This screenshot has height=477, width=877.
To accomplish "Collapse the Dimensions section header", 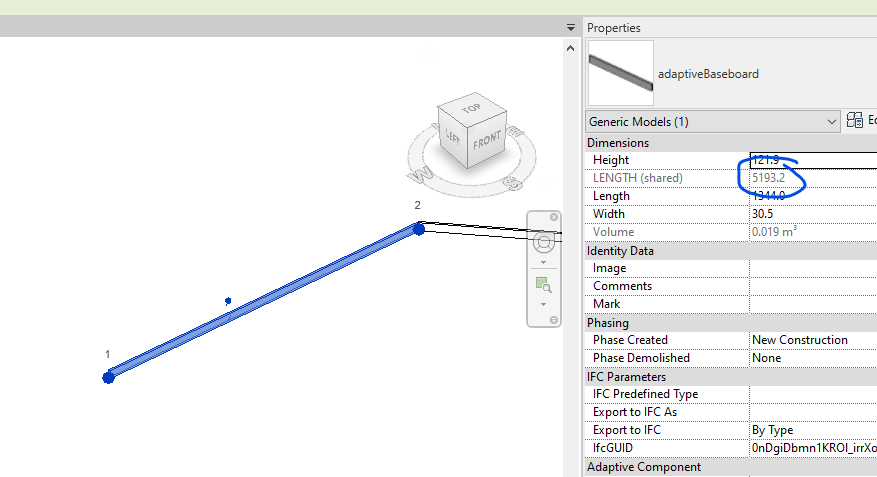I will [731, 143].
